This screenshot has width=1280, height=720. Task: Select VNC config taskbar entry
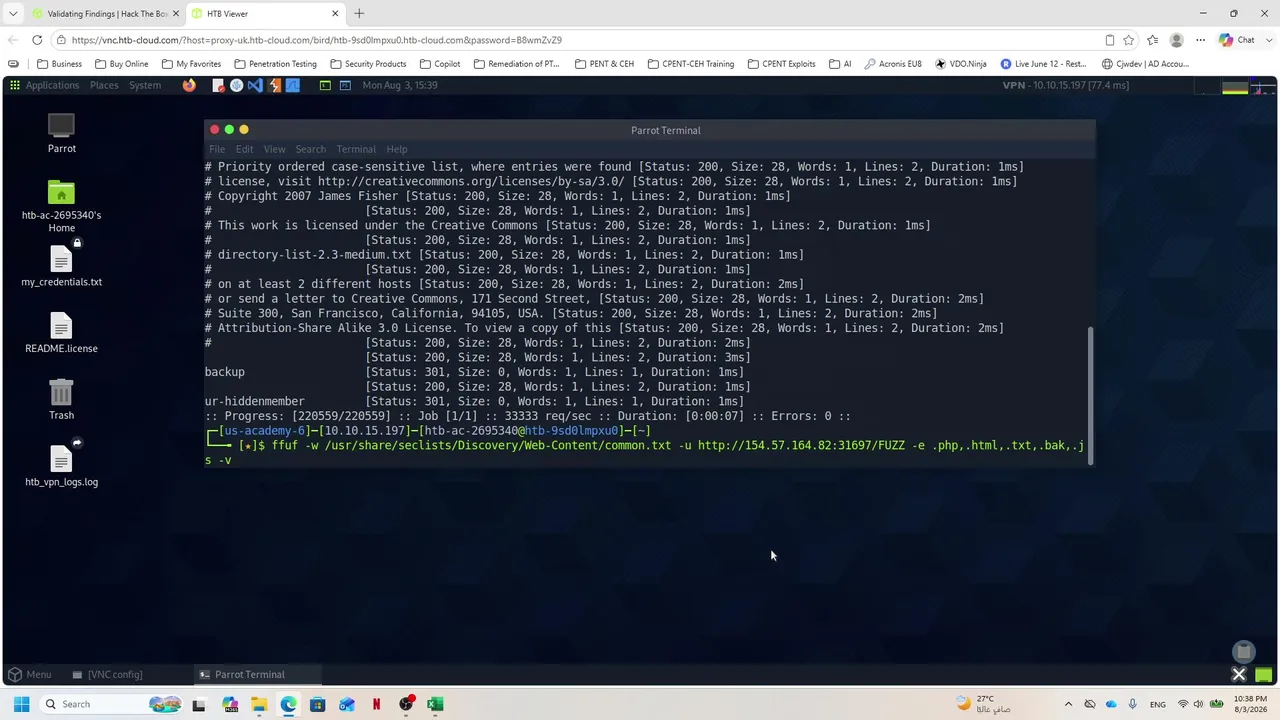click(108, 674)
